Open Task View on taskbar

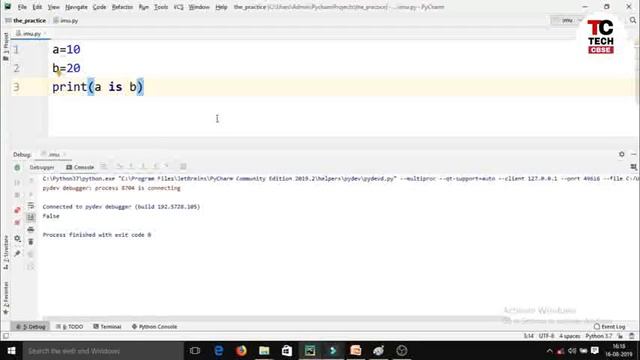195,351
